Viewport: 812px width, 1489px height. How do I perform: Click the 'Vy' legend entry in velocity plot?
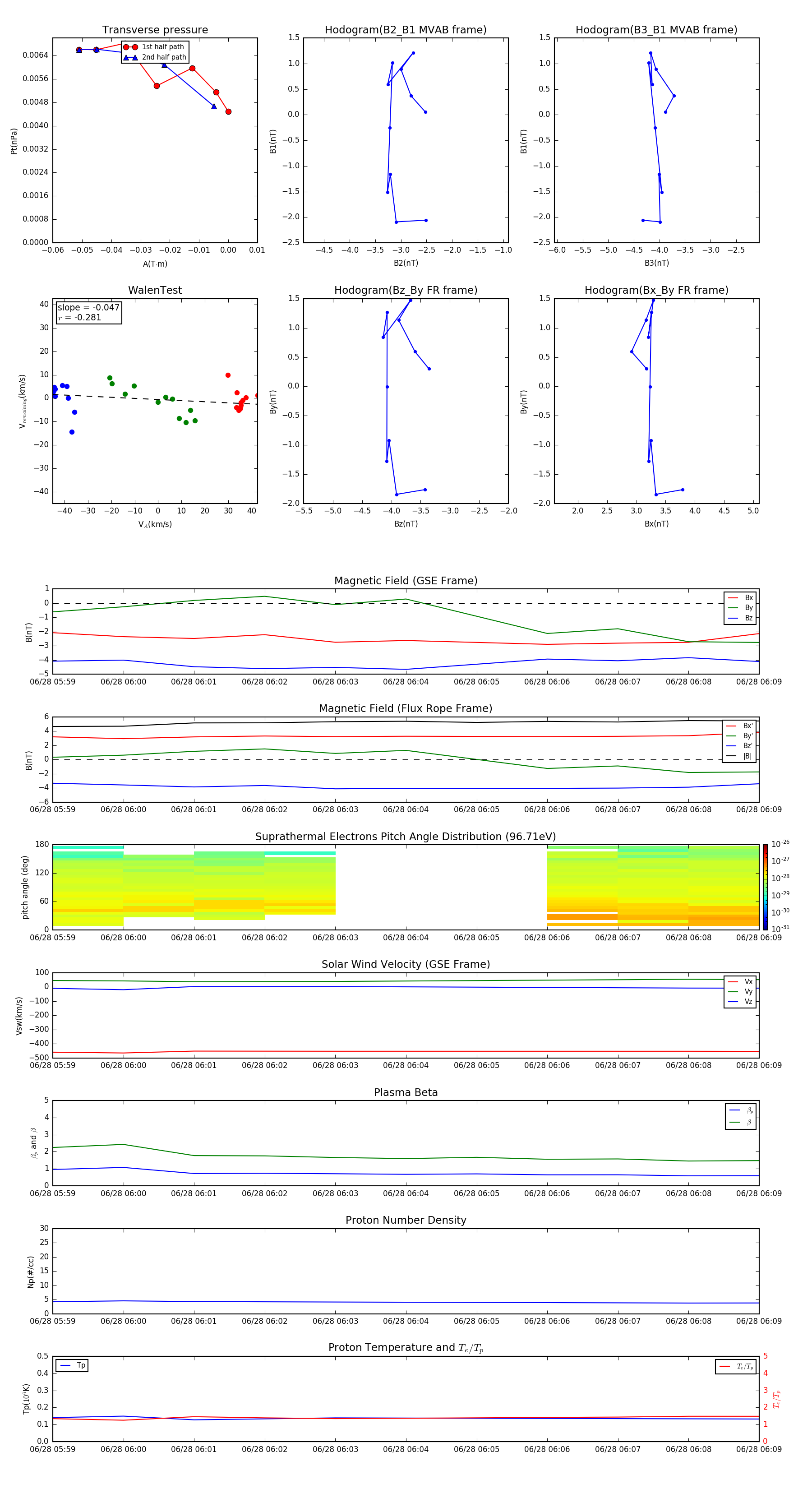click(x=740, y=991)
